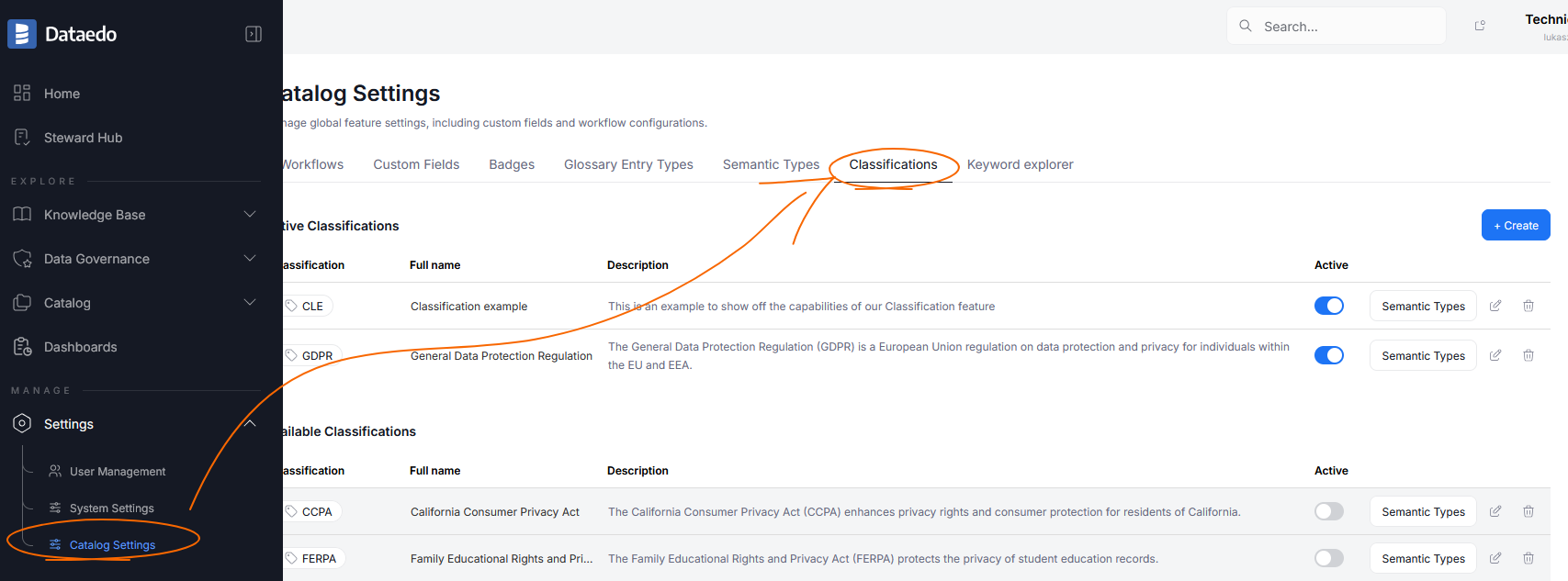Image resolution: width=1568 pixels, height=581 pixels.
Task: Activate the FERPA classification toggle
Action: click(x=1328, y=558)
